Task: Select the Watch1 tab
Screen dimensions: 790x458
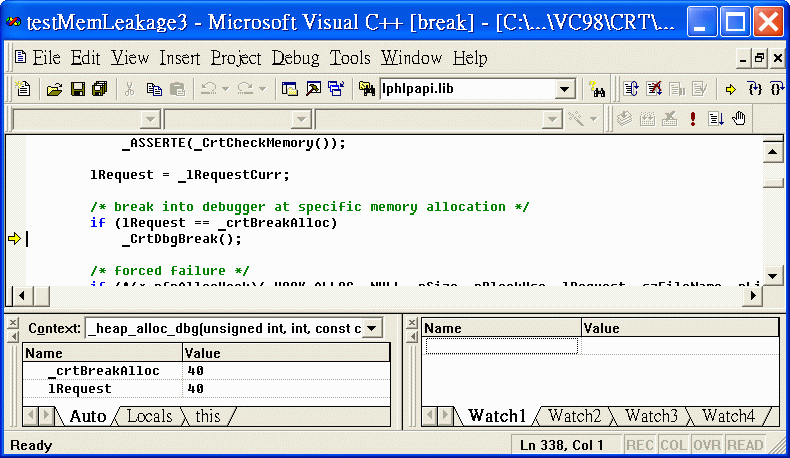Action: pos(497,416)
